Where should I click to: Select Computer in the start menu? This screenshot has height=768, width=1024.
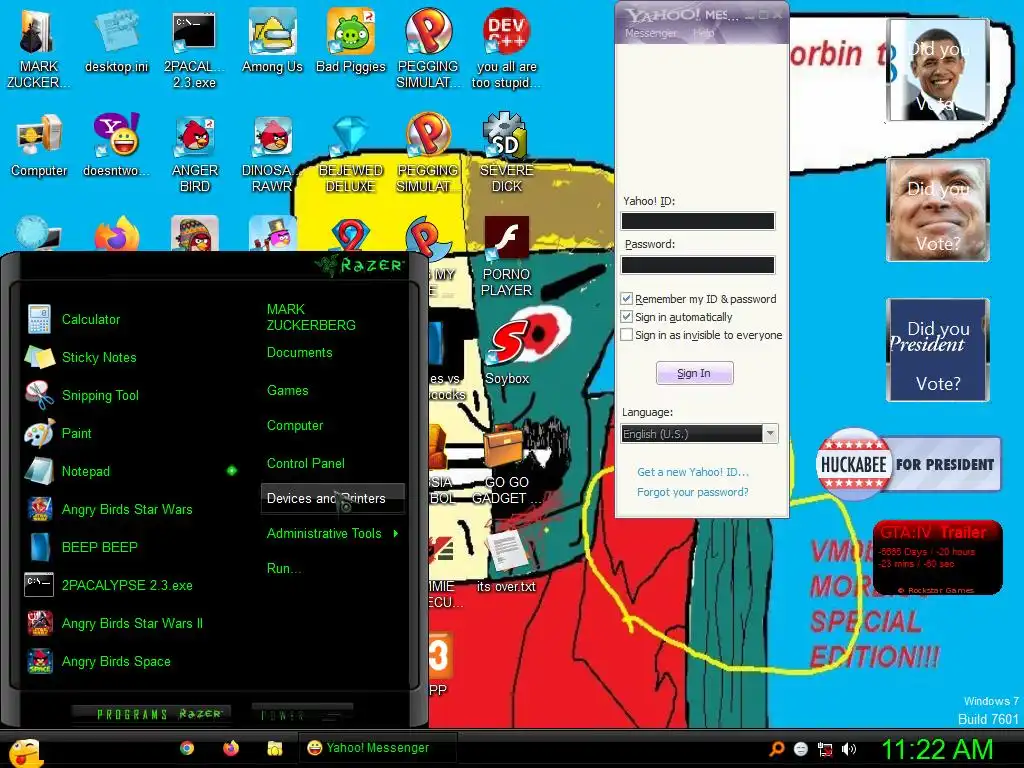pos(295,426)
